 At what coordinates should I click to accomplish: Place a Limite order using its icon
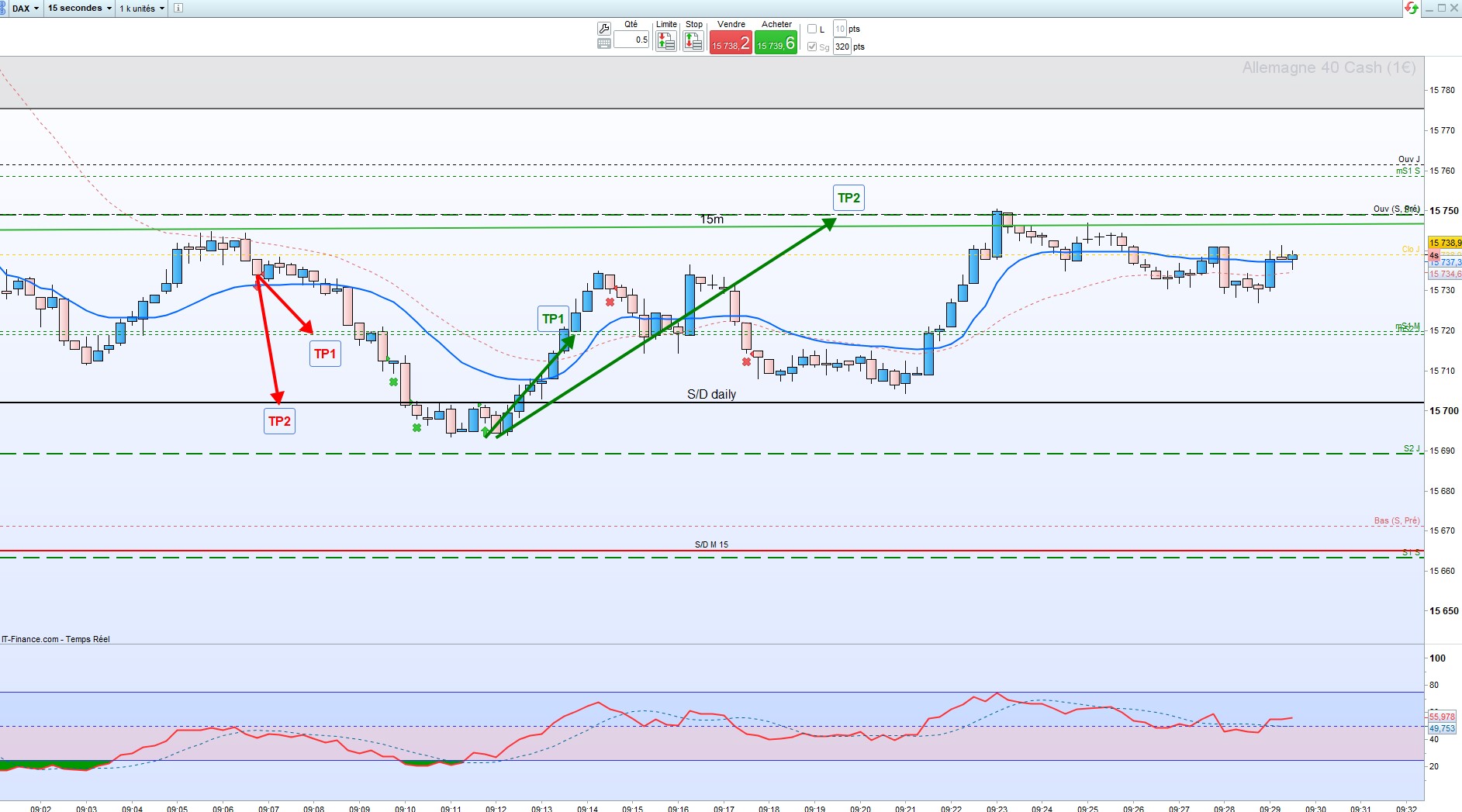click(665, 41)
